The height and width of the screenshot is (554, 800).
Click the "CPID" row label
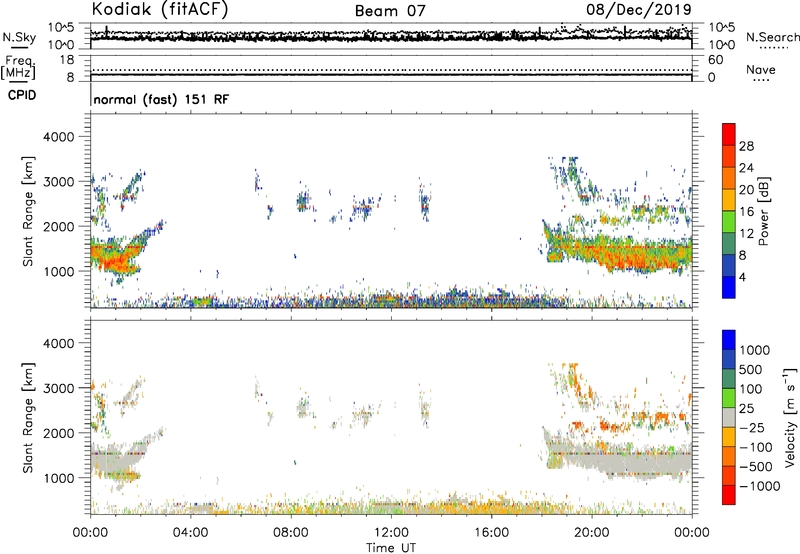[22, 95]
